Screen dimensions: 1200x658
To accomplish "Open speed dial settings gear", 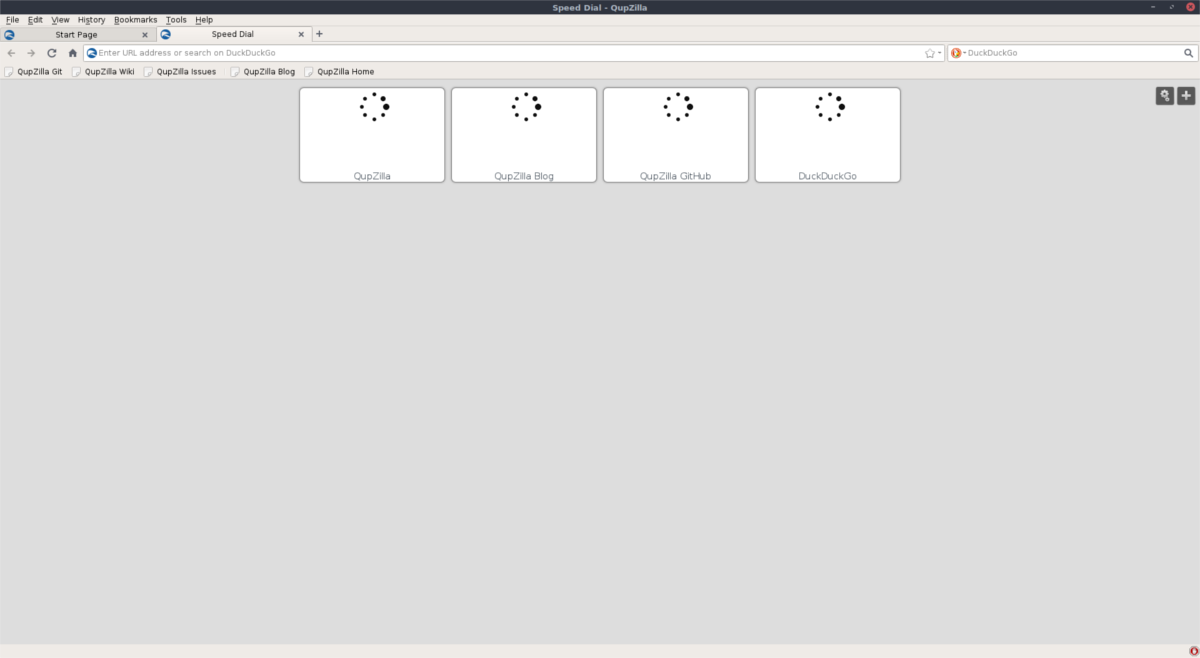I will coord(1165,96).
